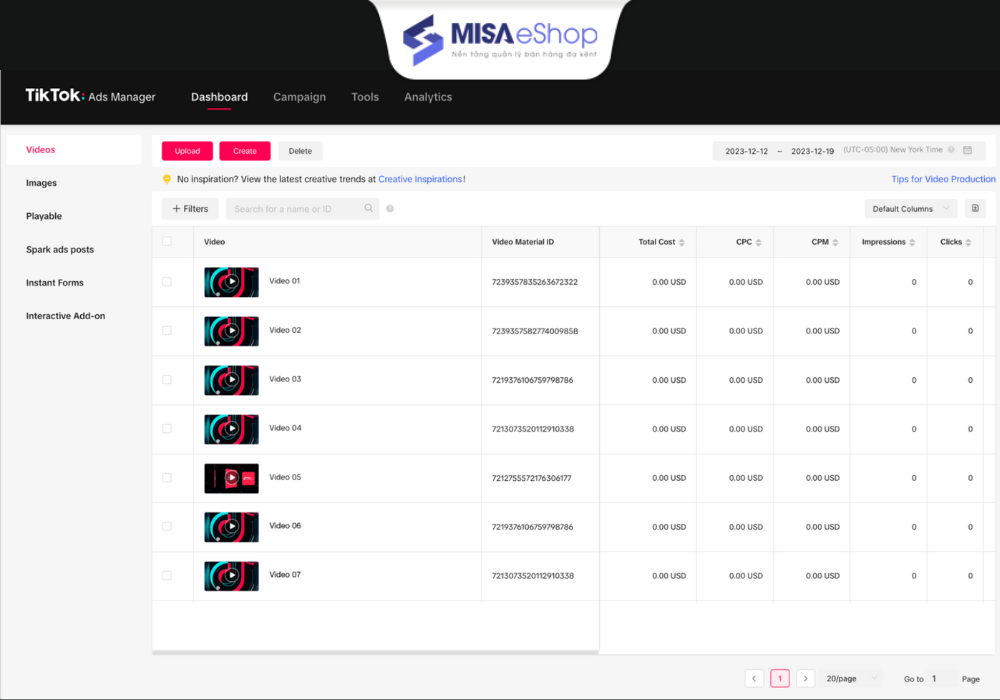This screenshot has height=700, width=1000.
Task: Open the calendar icon in date range
Action: click(967, 150)
